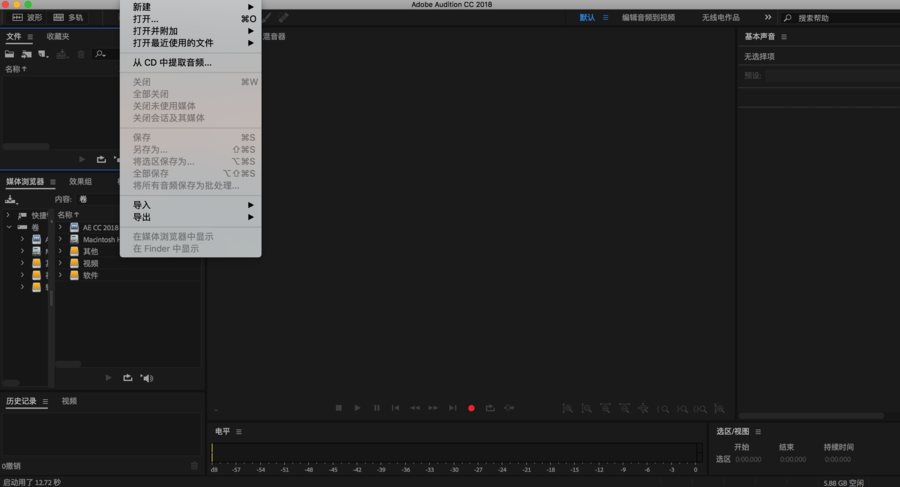Show more workspaces via double chevron

[768, 17]
